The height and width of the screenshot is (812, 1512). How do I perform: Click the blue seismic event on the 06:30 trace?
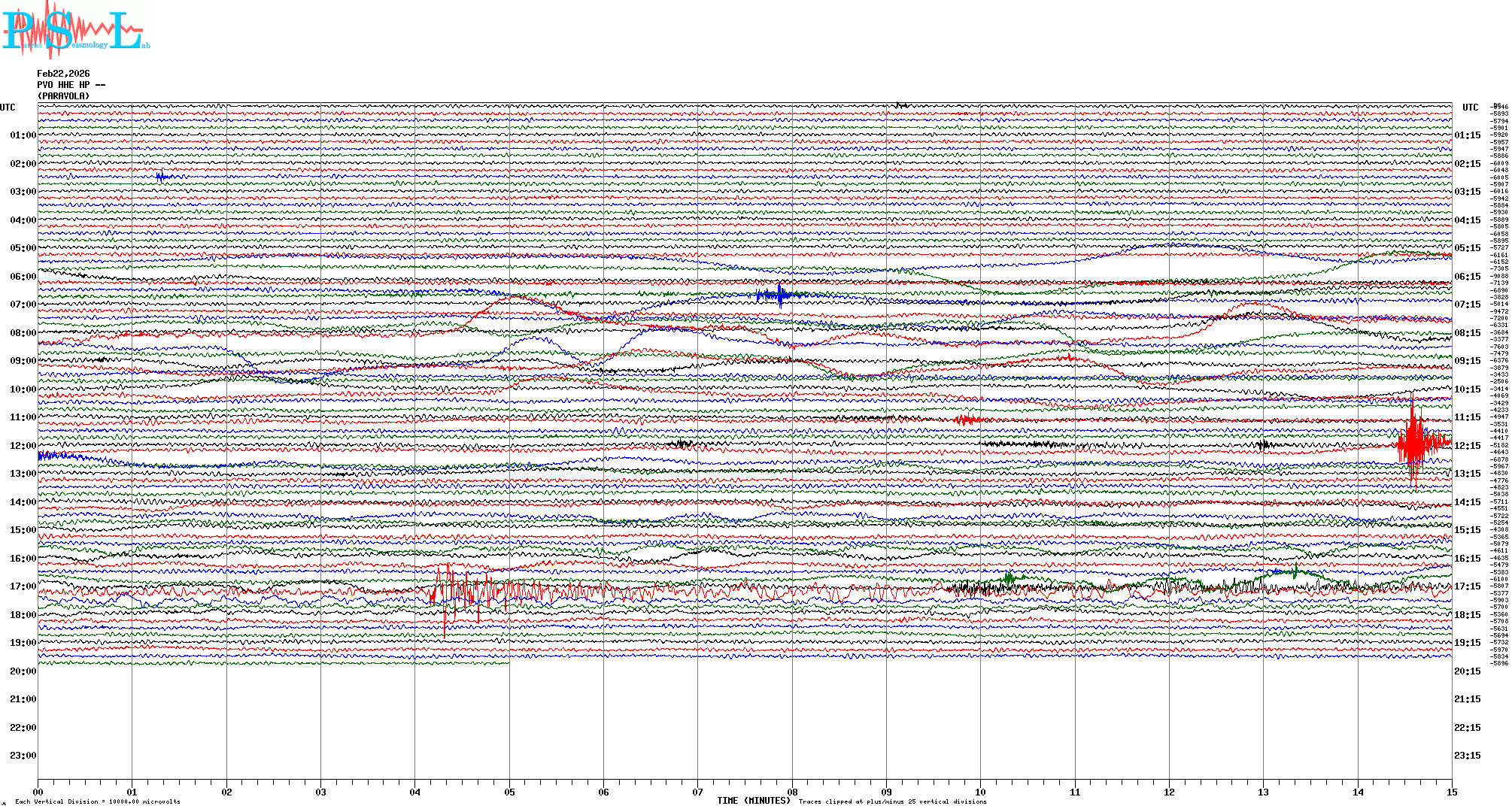[x=779, y=295]
